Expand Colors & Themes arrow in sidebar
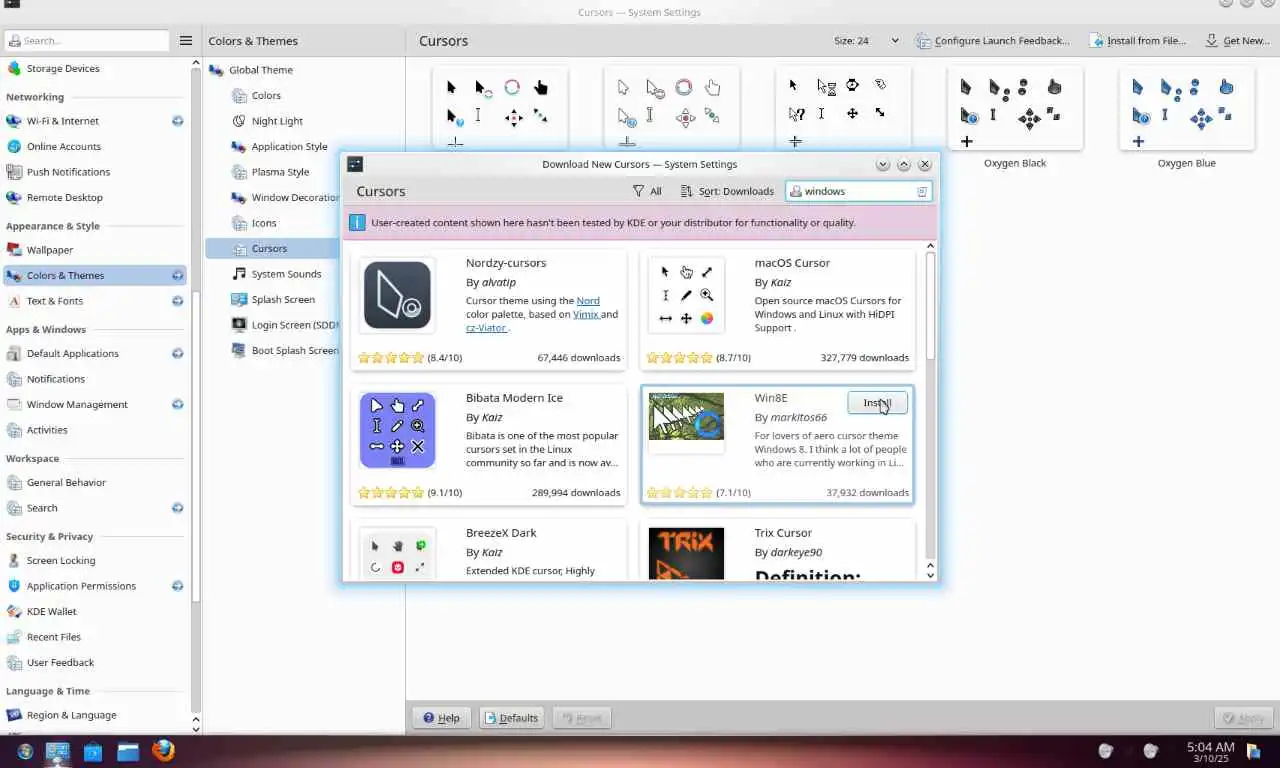This screenshot has width=1280, height=768. click(177, 275)
